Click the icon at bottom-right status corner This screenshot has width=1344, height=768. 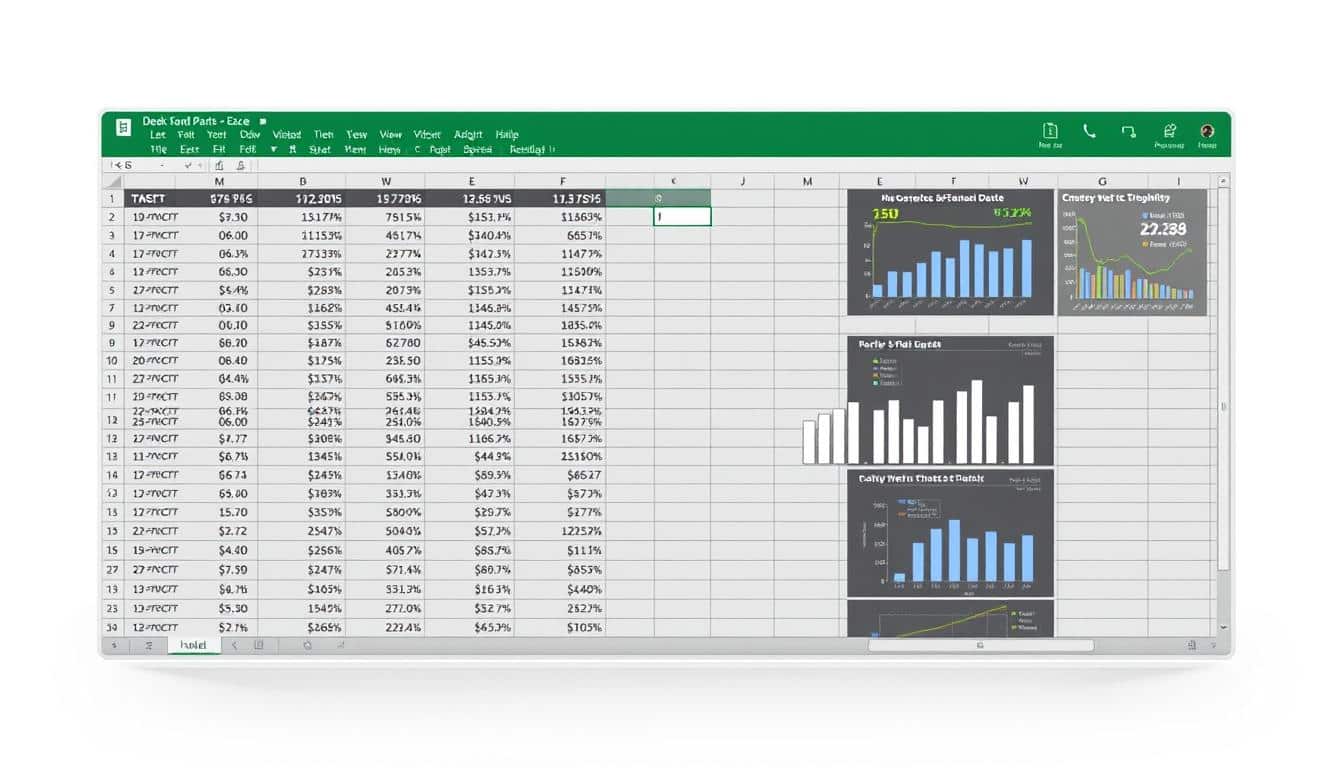click(1190, 646)
